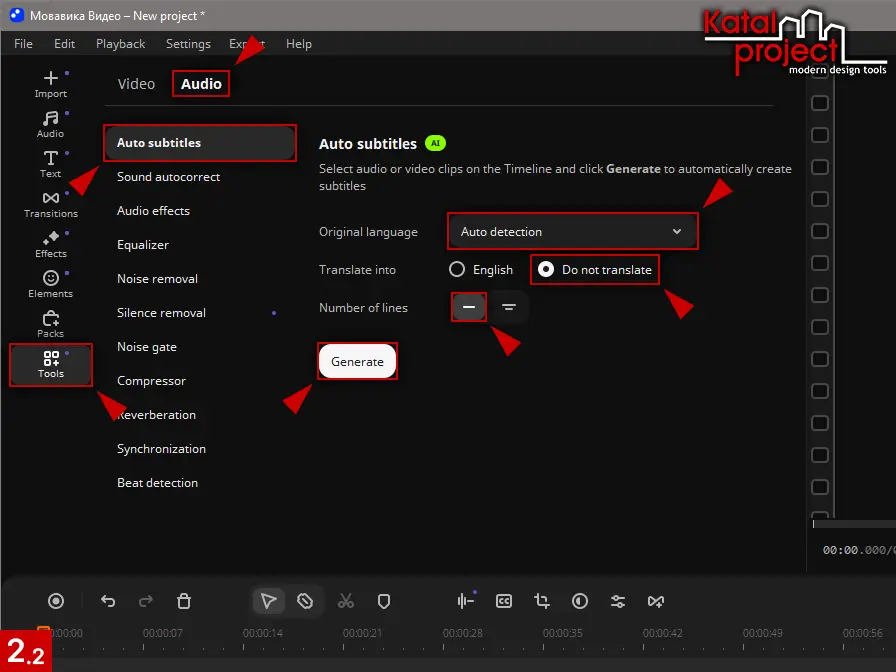
Task: Open the Effects panel
Action: coord(51,244)
